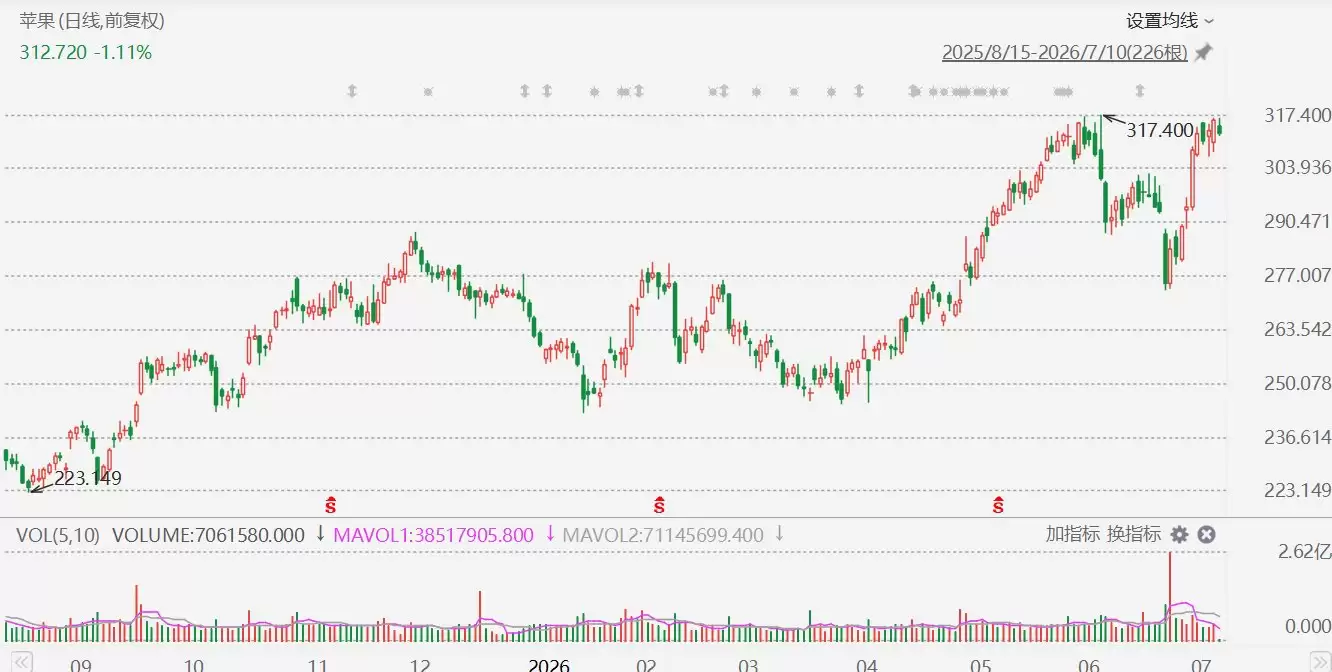This screenshot has width=1332, height=672.
Task: Click the double left arrow scroll icon
Action: 22,661
